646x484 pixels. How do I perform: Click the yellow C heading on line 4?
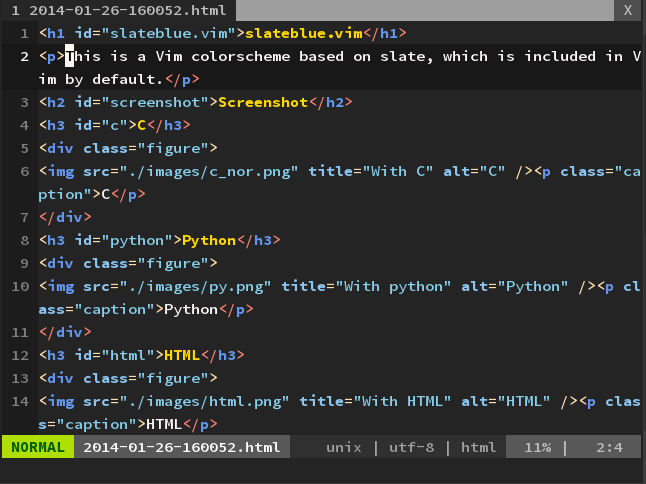pyautogui.click(x=142, y=126)
